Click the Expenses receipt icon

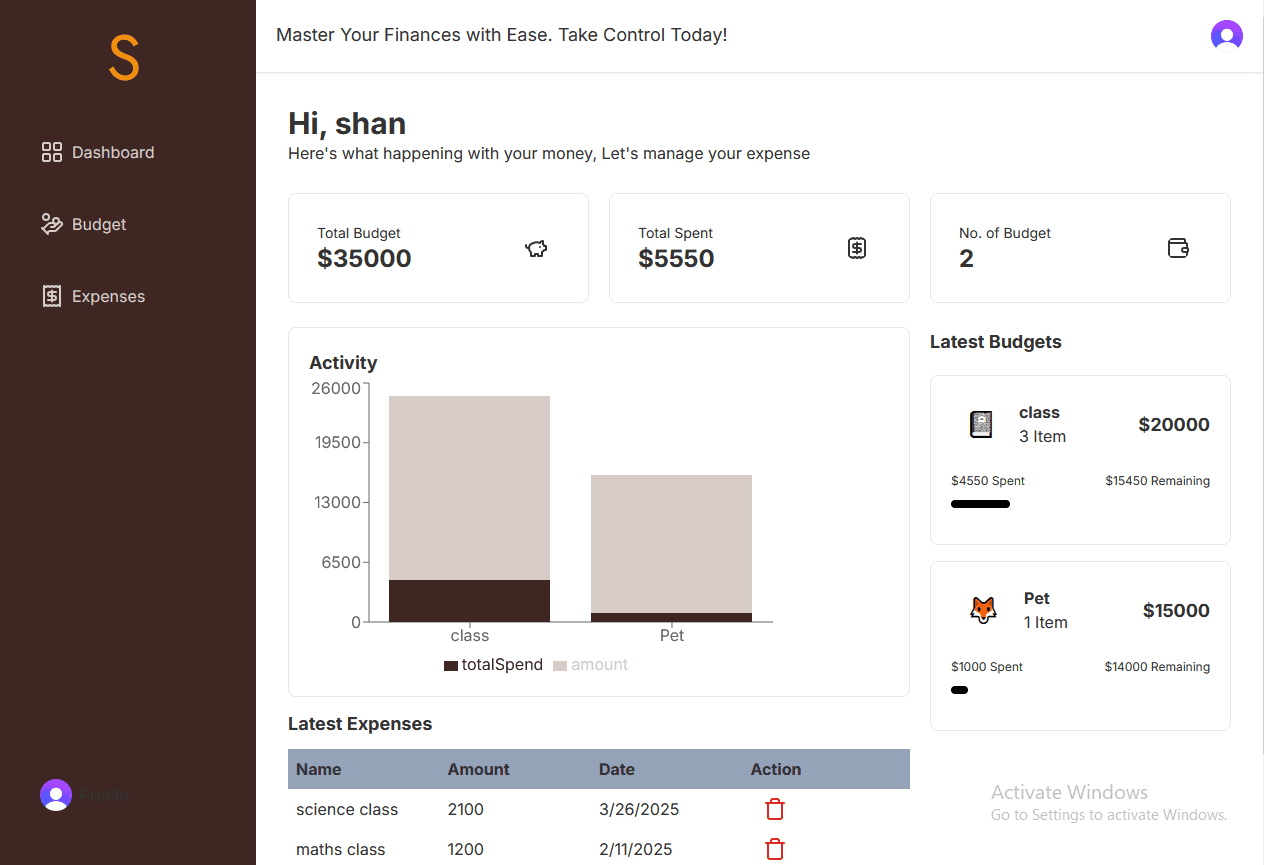[x=52, y=296]
